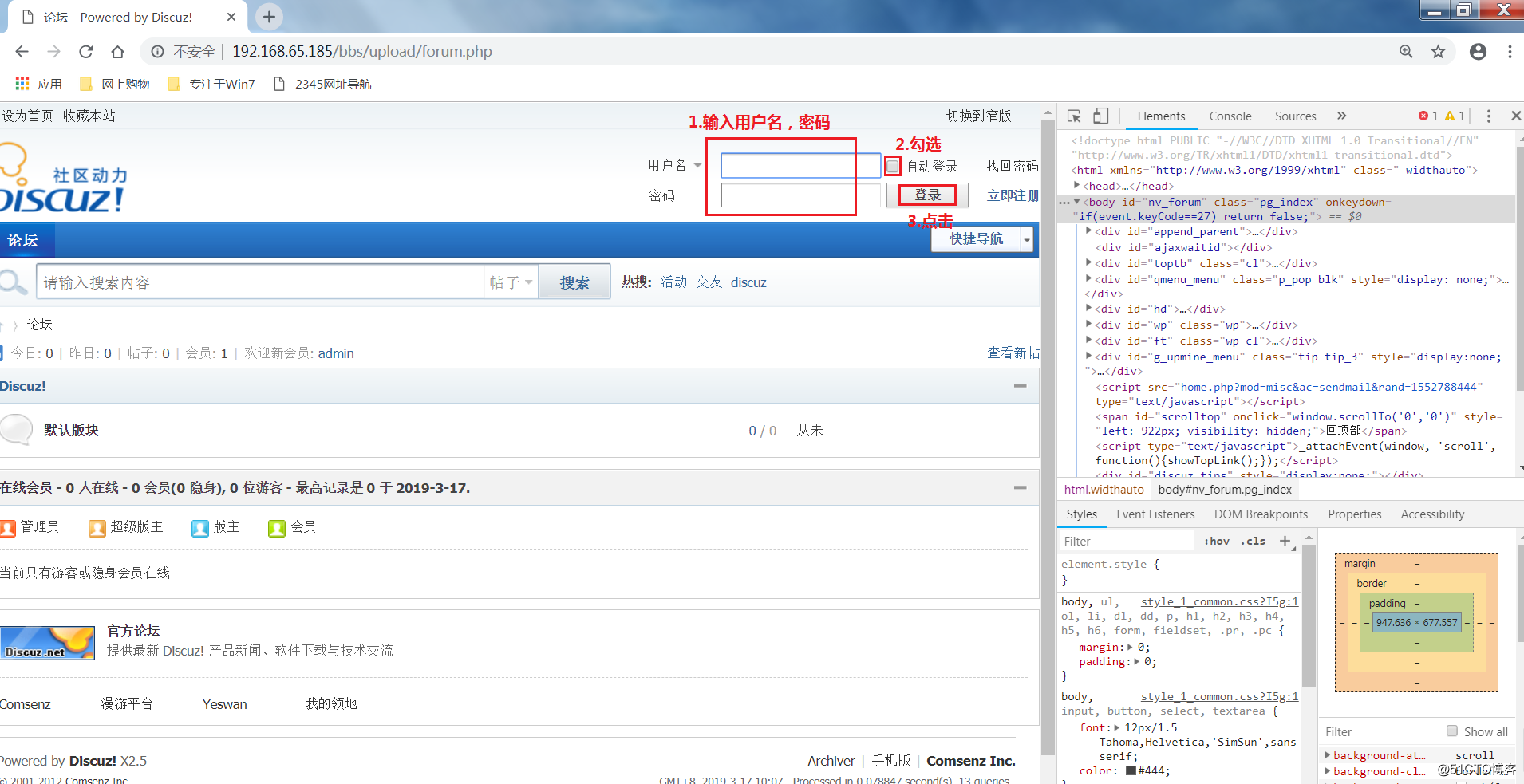Focus the username input field
1524x784 pixels.
(x=800, y=166)
